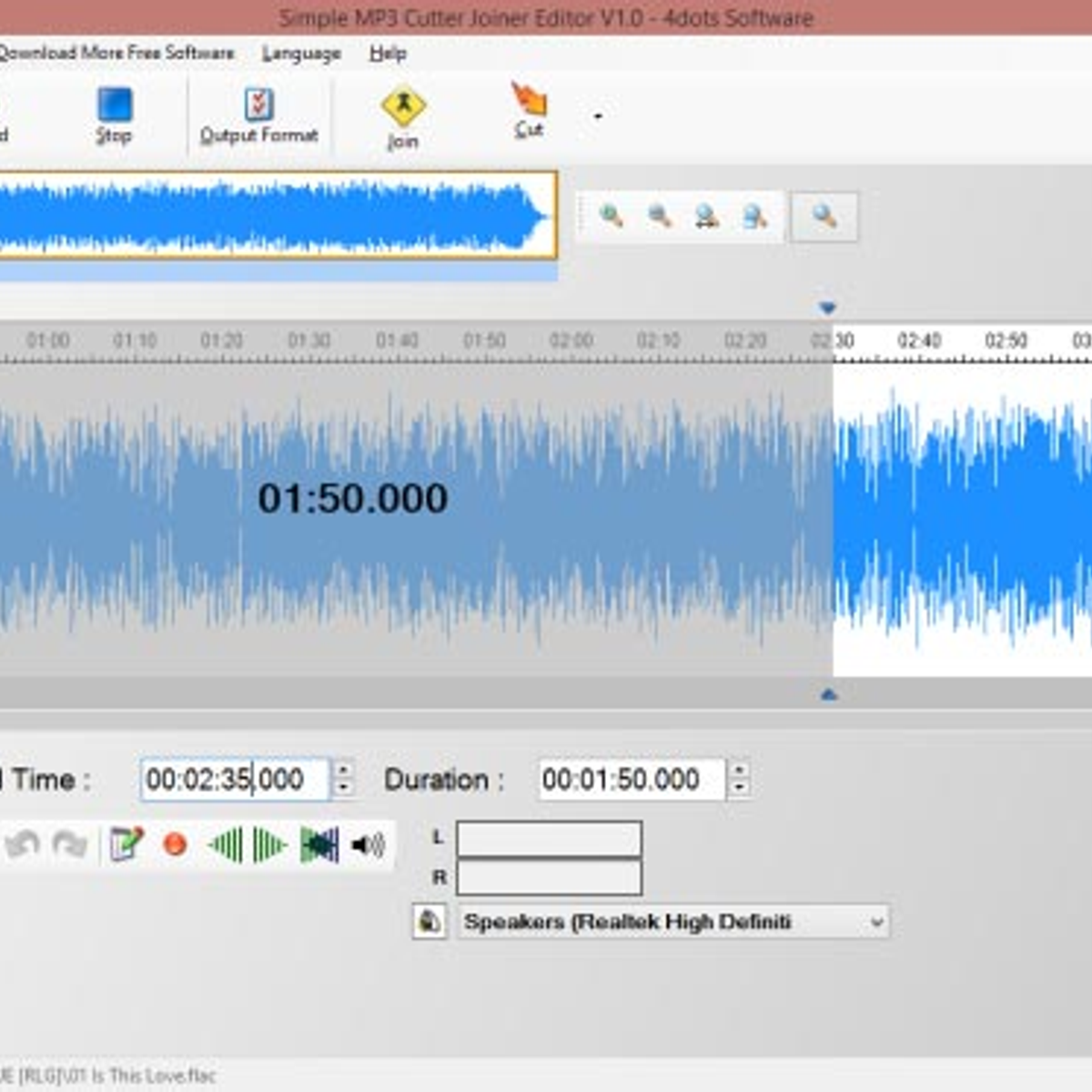Screen dimensions: 1092x1092
Task: Open the Language menu
Action: 301,54
